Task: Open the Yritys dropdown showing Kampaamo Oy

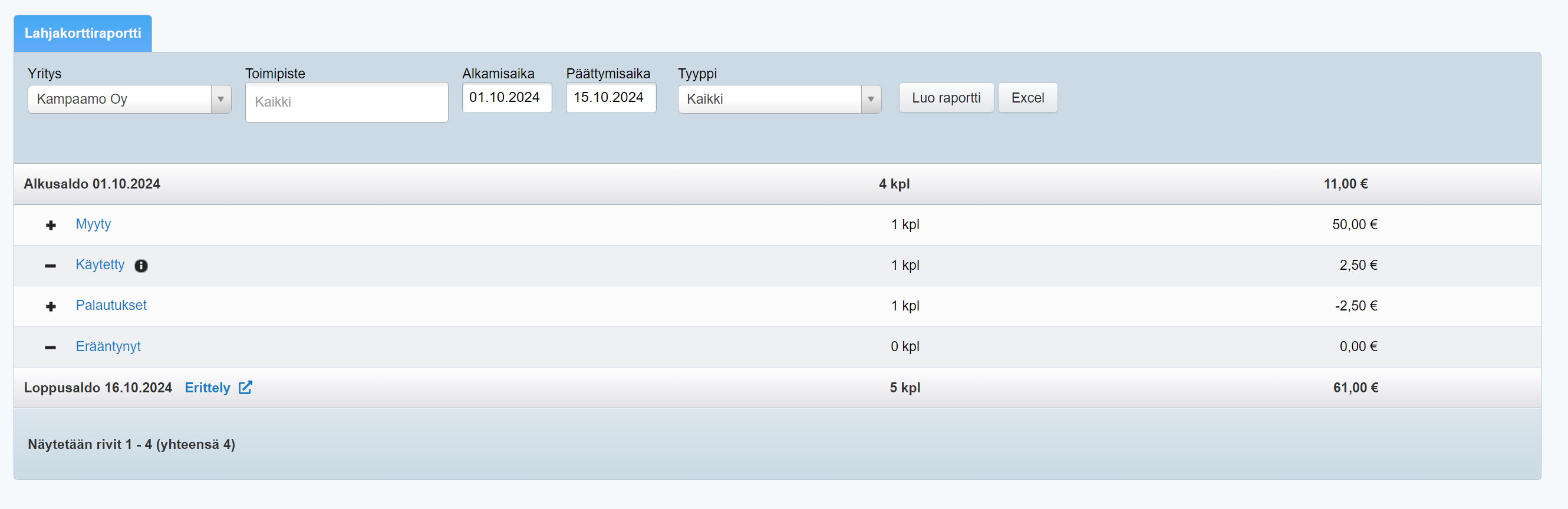Action: tap(129, 99)
